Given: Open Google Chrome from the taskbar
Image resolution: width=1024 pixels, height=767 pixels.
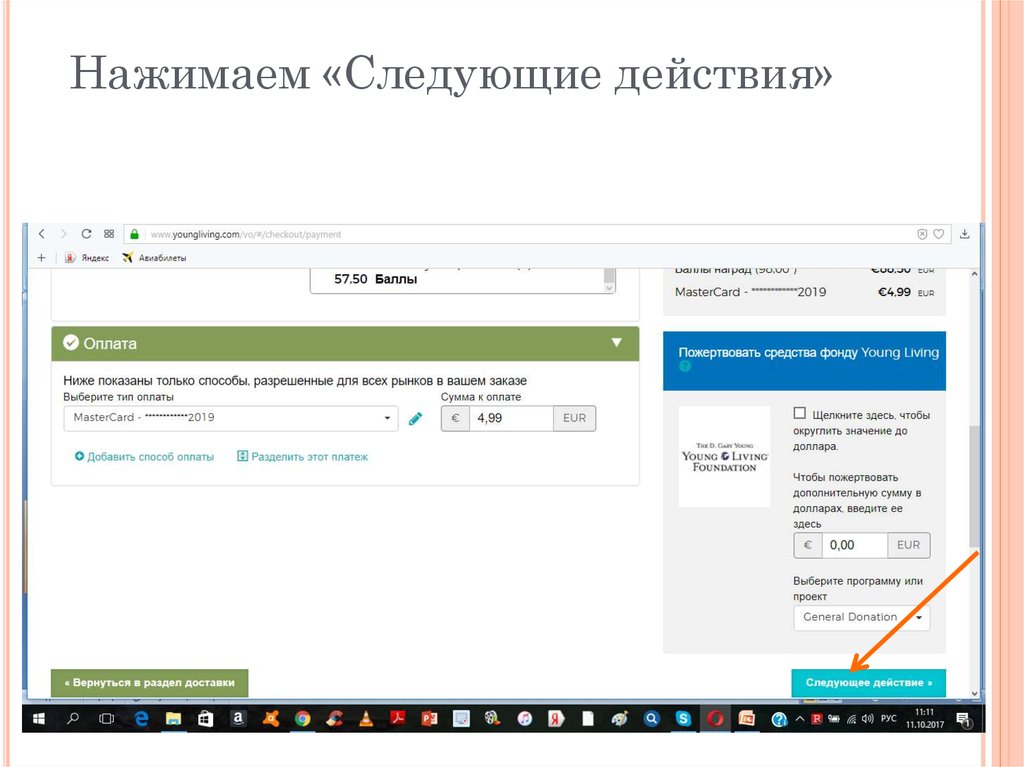Looking at the screenshot, I should (x=302, y=718).
